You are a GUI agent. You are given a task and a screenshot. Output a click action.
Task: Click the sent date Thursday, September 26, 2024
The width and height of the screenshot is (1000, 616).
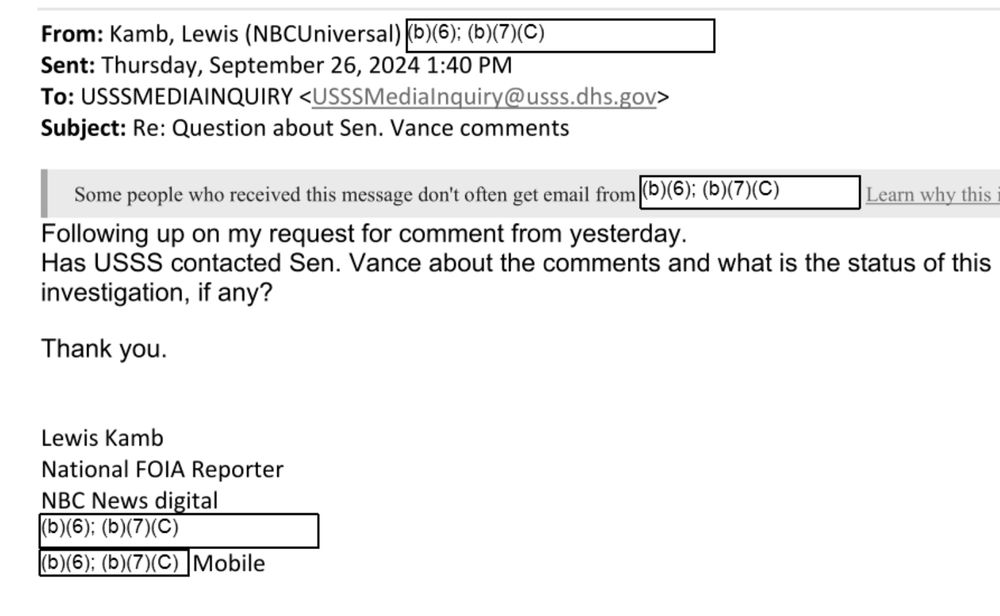pyautogui.click(x=260, y=65)
